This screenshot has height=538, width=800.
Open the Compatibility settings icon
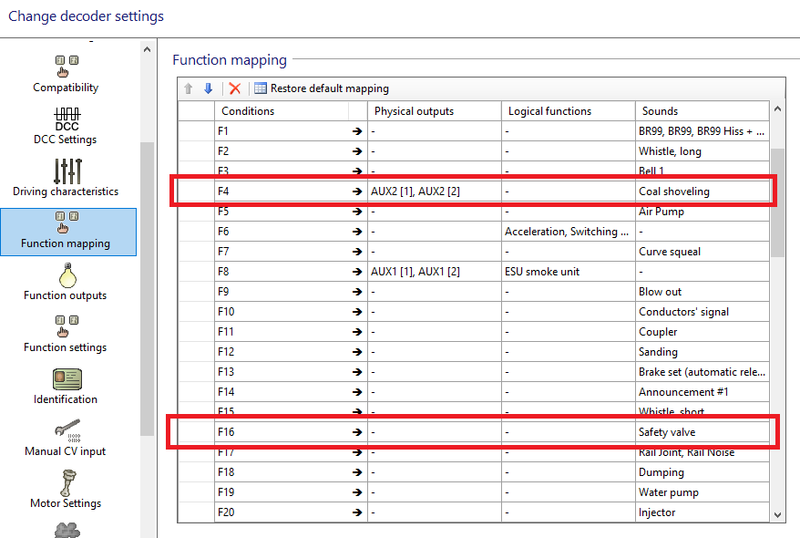click(x=66, y=65)
